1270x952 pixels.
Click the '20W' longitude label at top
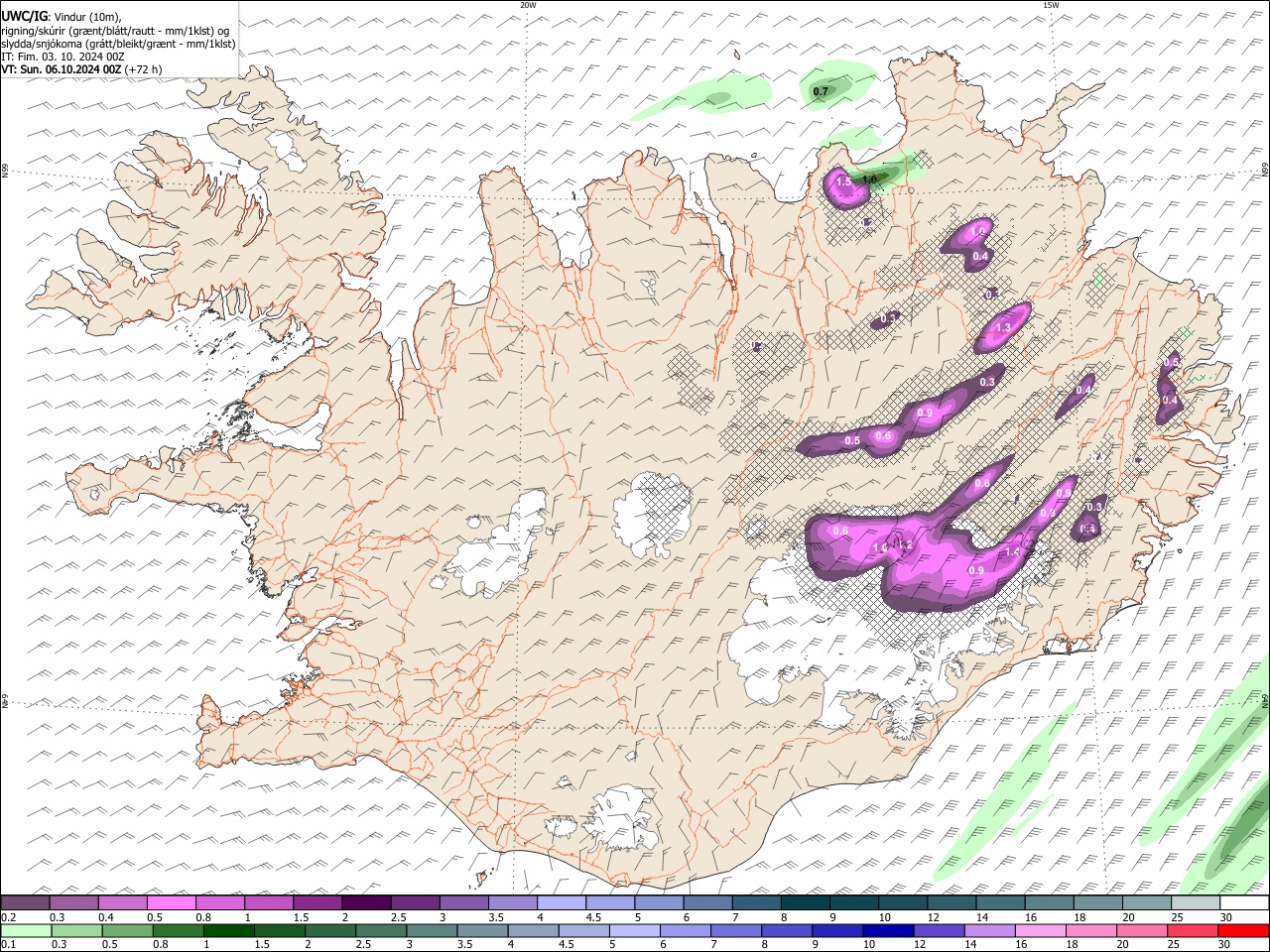[528, 5]
